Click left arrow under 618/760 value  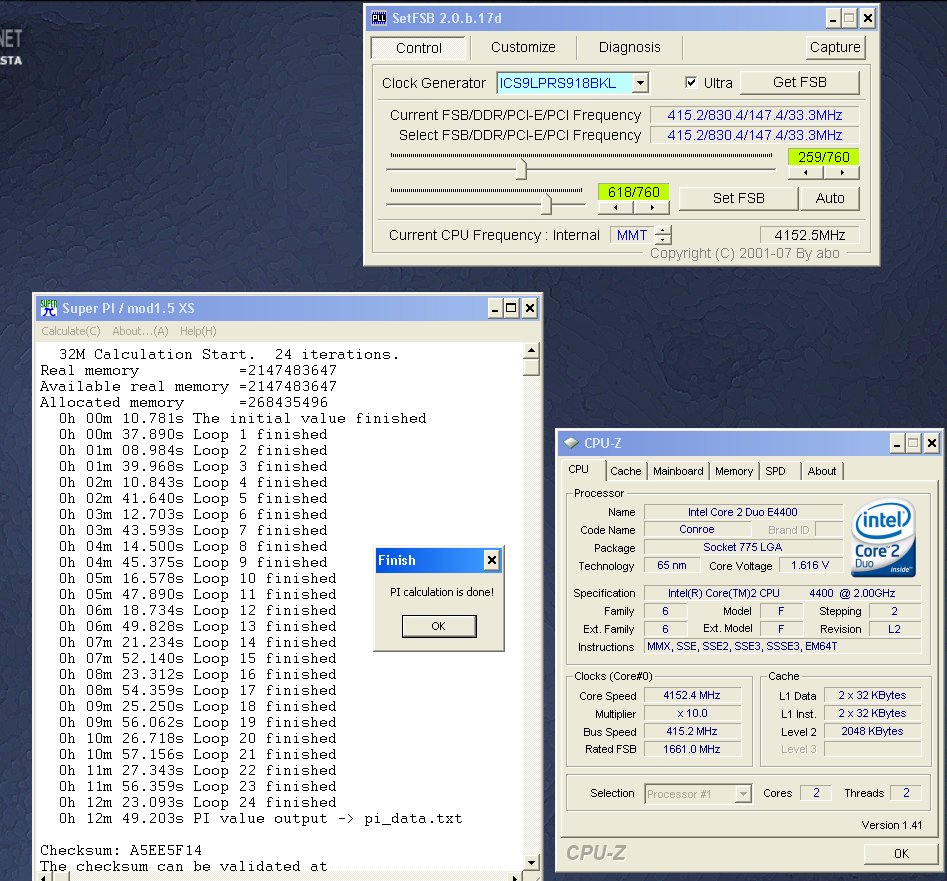click(615, 208)
